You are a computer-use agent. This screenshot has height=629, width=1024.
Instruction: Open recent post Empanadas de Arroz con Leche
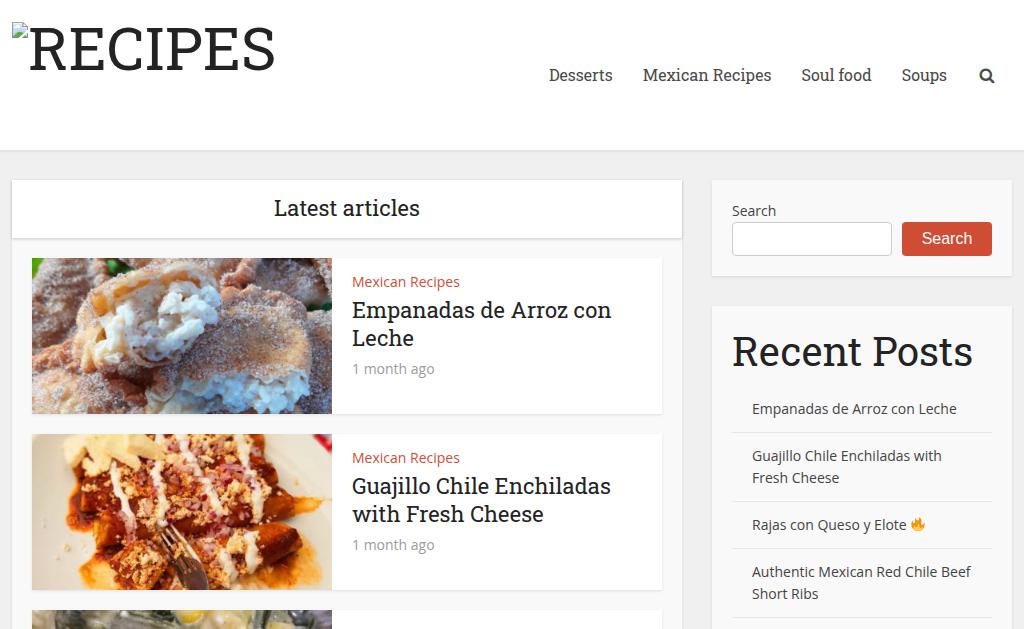tap(854, 409)
